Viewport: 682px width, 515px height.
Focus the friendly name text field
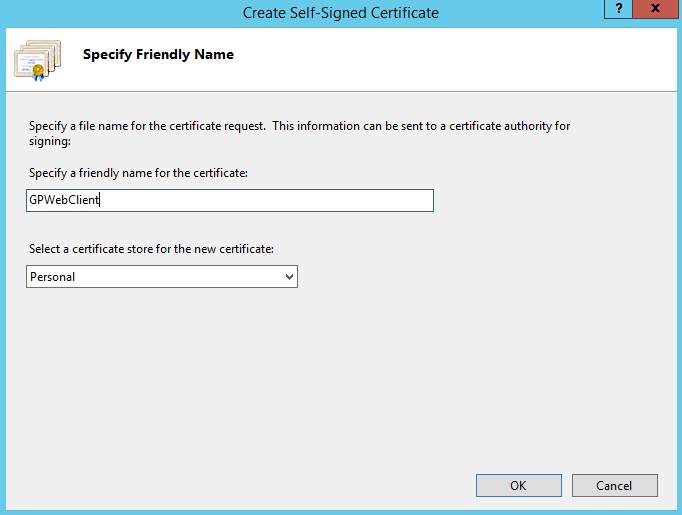coord(230,201)
